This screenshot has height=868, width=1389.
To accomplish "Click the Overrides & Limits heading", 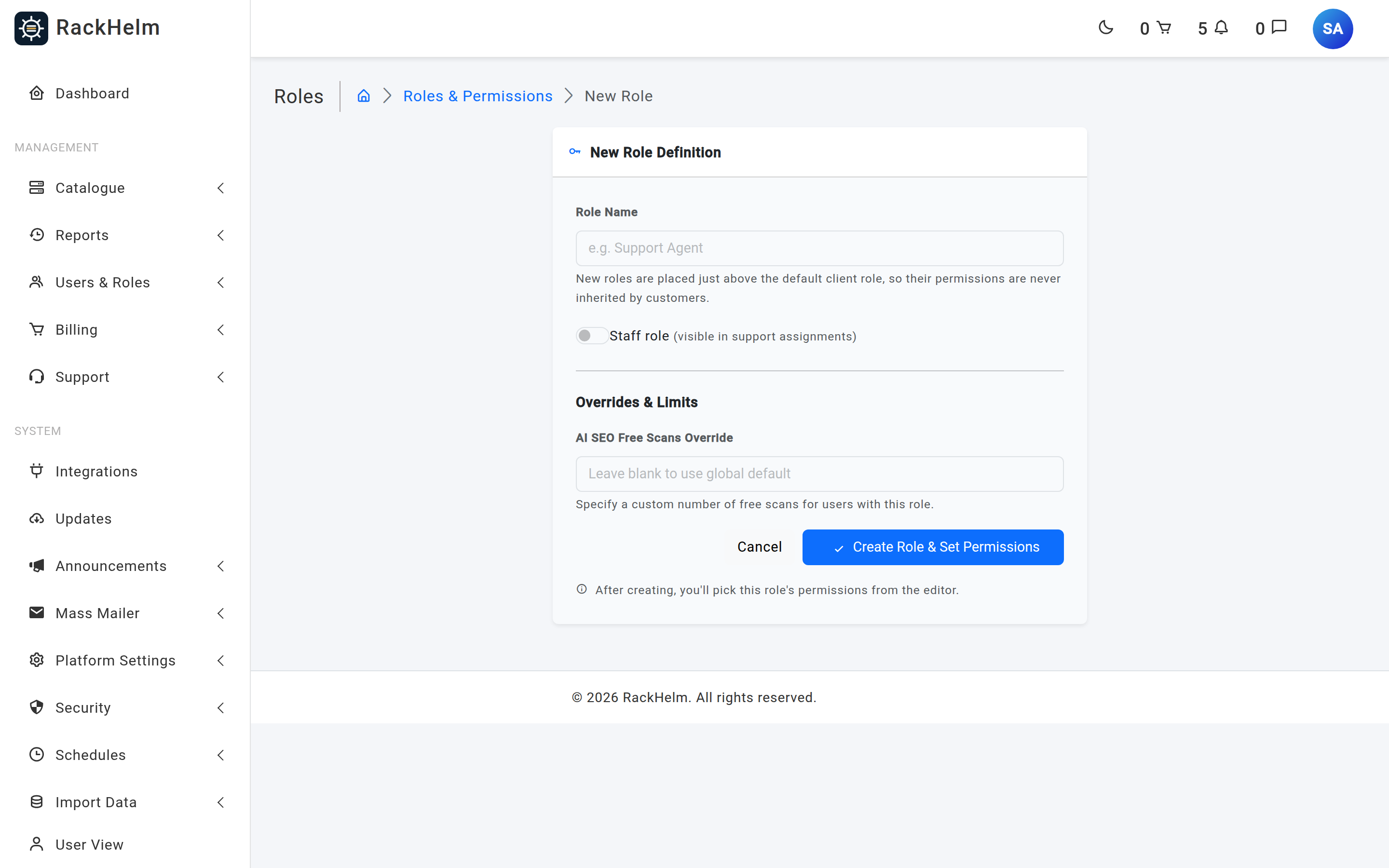I will point(637,402).
